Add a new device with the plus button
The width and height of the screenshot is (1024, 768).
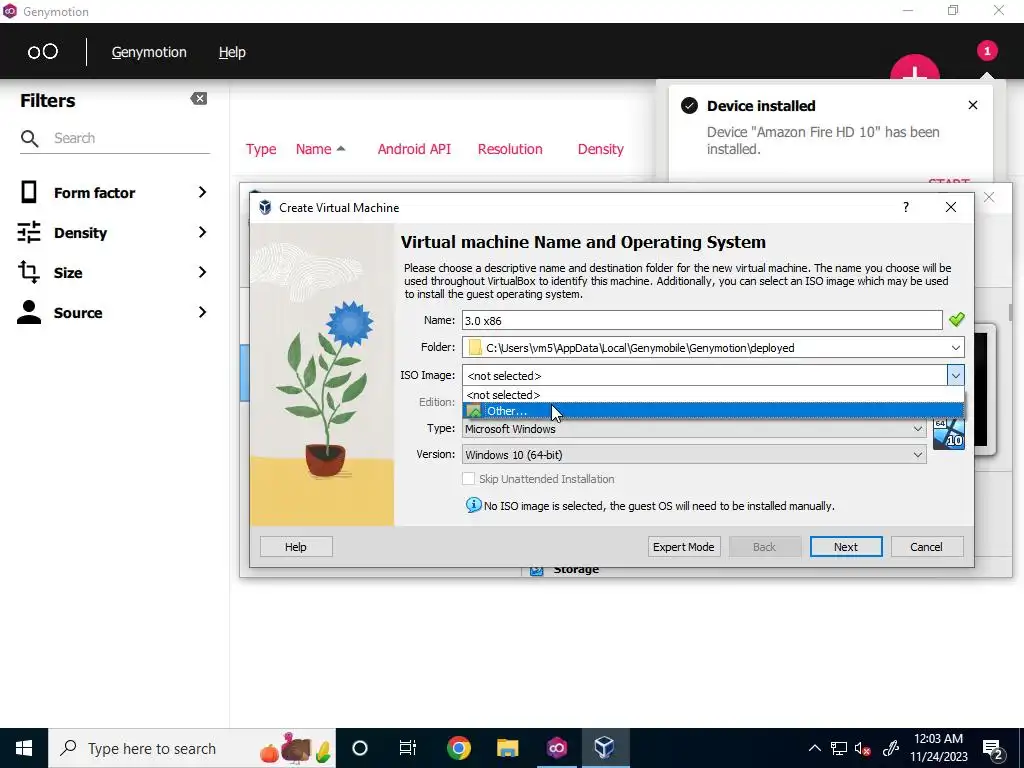tap(915, 67)
